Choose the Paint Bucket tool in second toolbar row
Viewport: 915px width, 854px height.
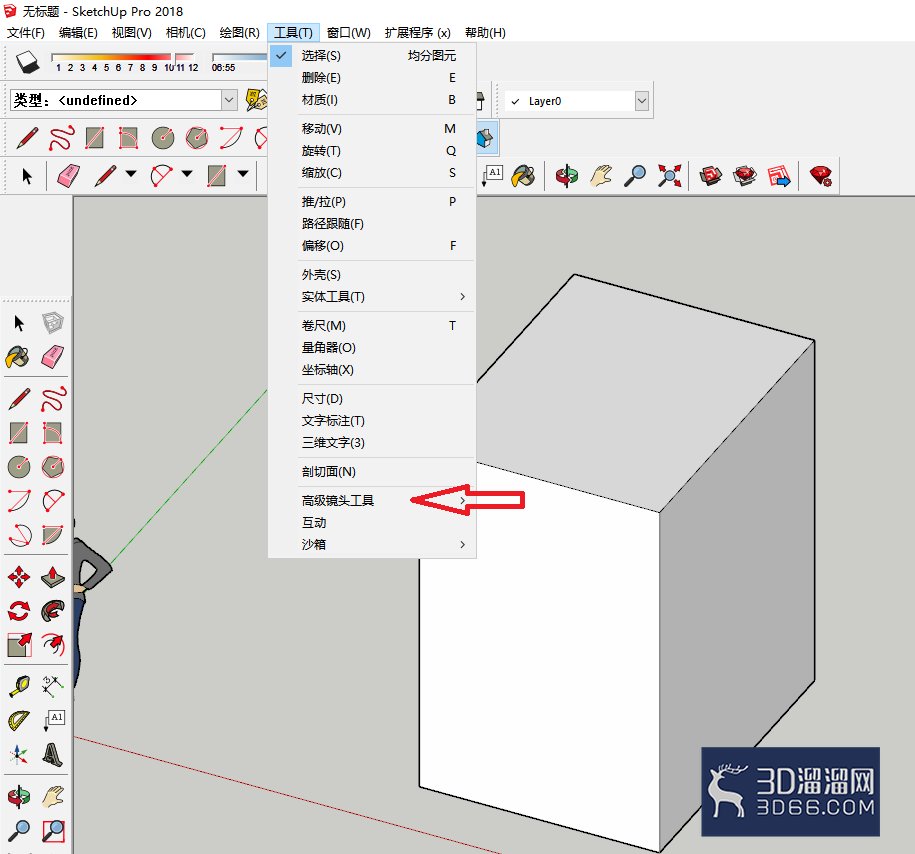pos(523,175)
